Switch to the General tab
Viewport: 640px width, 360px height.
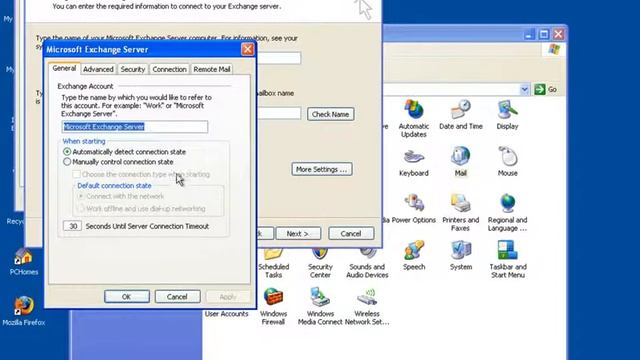(x=64, y=68)
